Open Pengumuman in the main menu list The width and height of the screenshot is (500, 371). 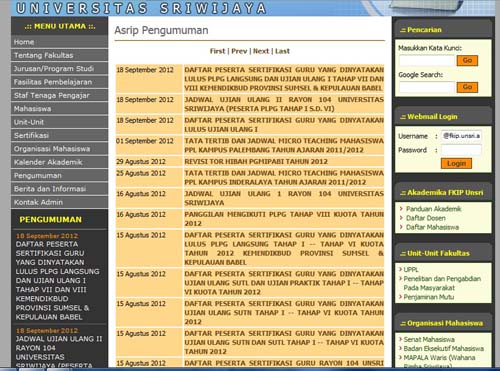[x=59, y=175]
